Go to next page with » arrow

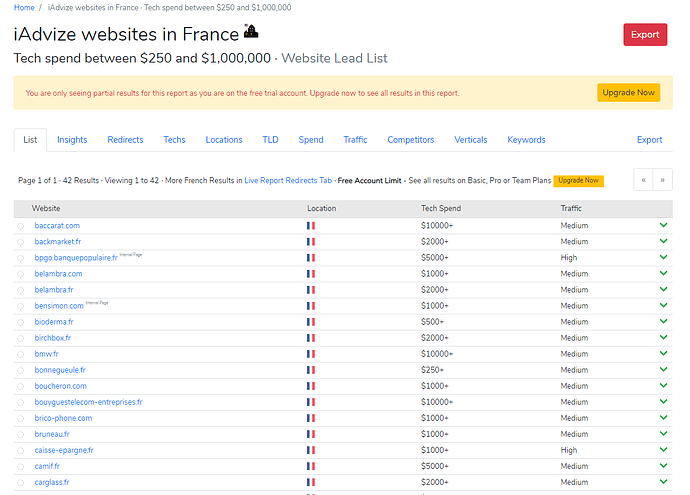coord(662,180)
